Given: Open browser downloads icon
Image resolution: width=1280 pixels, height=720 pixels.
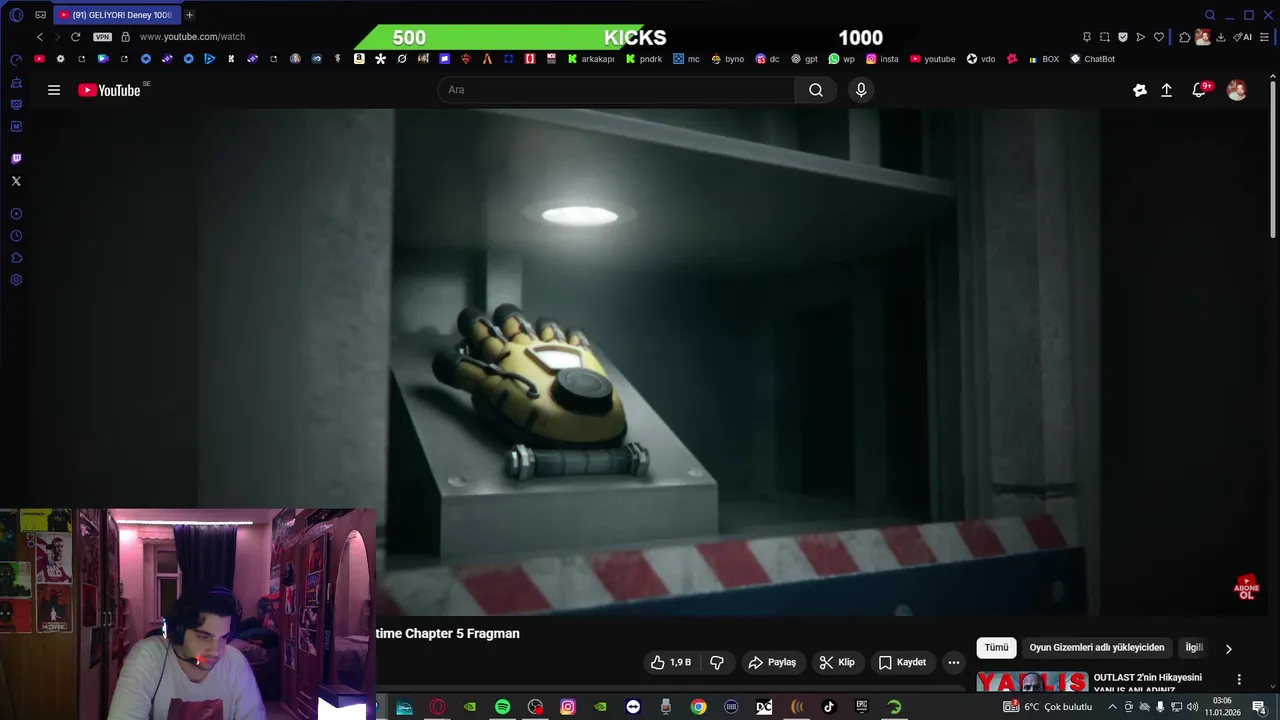Looking at the screenshot, I should click(x=1221, y=37).
